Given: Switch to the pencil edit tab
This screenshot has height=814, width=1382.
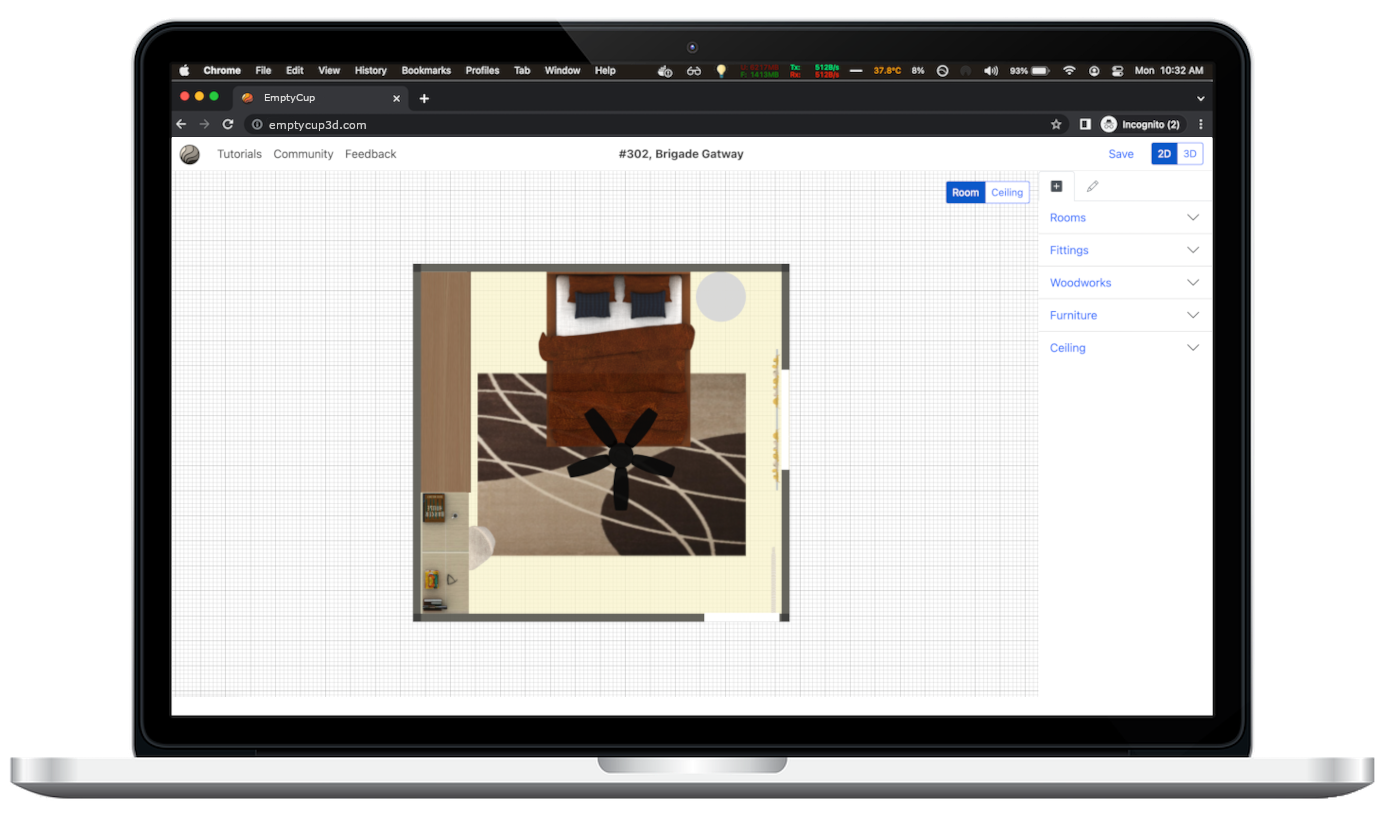Looking at the screenshot, I should click(1092, 186).
